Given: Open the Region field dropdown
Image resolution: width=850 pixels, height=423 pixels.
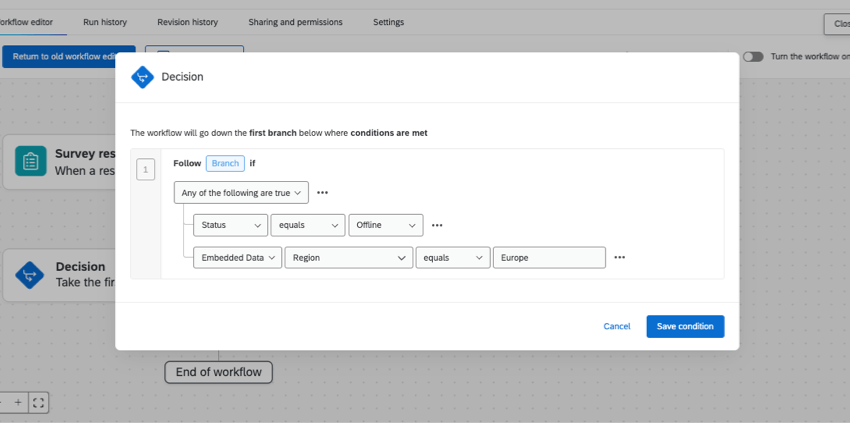Looking at the screenshot, I should [x=348, y=257].
